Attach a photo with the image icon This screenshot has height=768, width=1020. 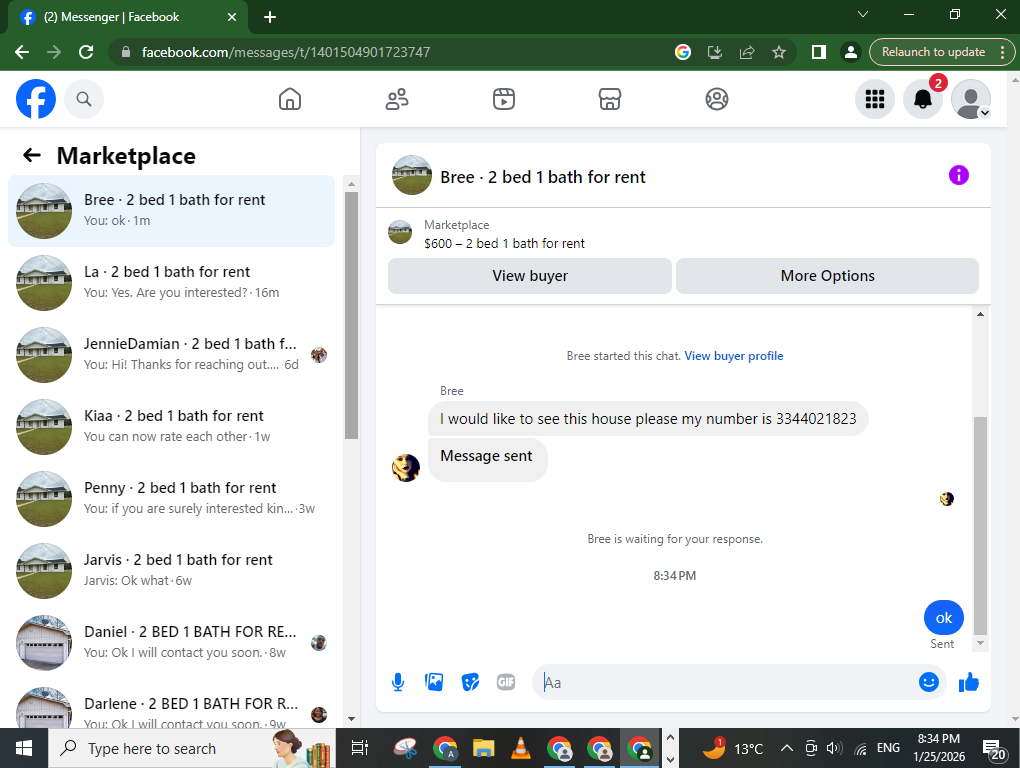pos(434,682)
